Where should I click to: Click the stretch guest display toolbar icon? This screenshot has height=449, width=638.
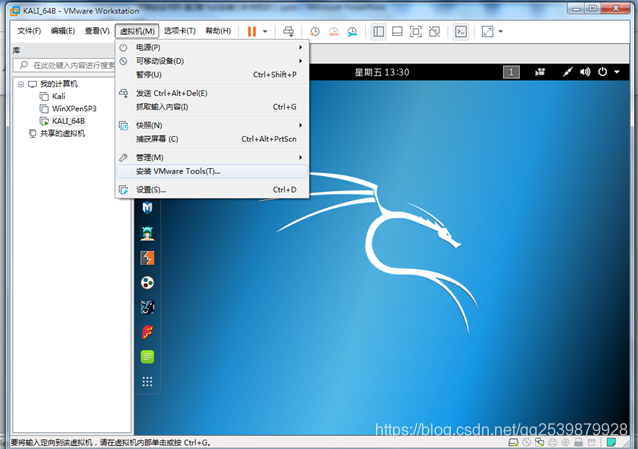[487, 31]
